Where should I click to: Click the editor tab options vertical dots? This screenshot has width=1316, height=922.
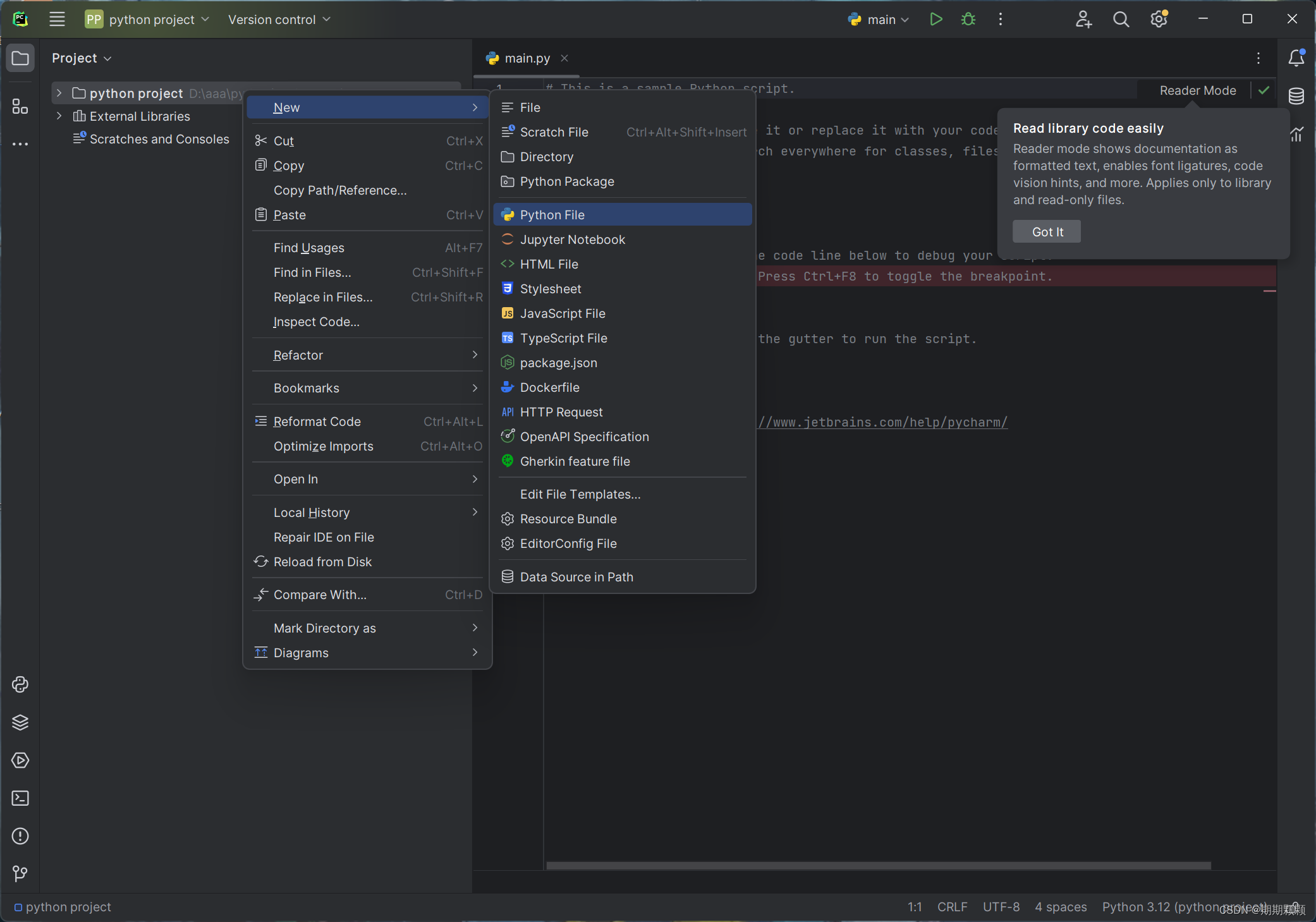(x=1258, y=58)
